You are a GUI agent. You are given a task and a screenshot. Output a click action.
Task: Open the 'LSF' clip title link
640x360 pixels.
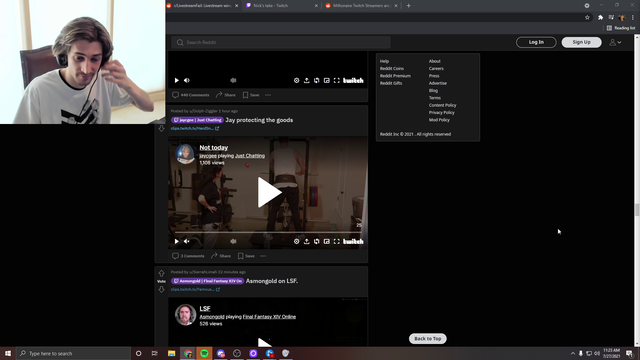(x=205, y=309)
